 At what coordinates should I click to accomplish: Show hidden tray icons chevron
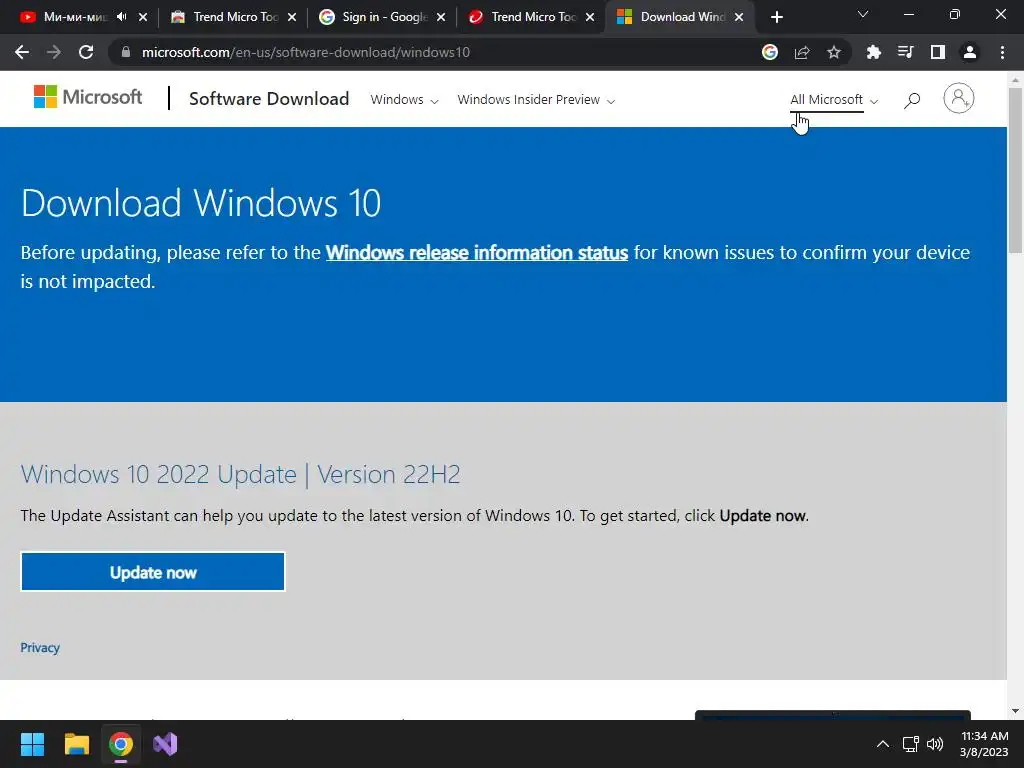pyautogui.click(x=882, y=744)
